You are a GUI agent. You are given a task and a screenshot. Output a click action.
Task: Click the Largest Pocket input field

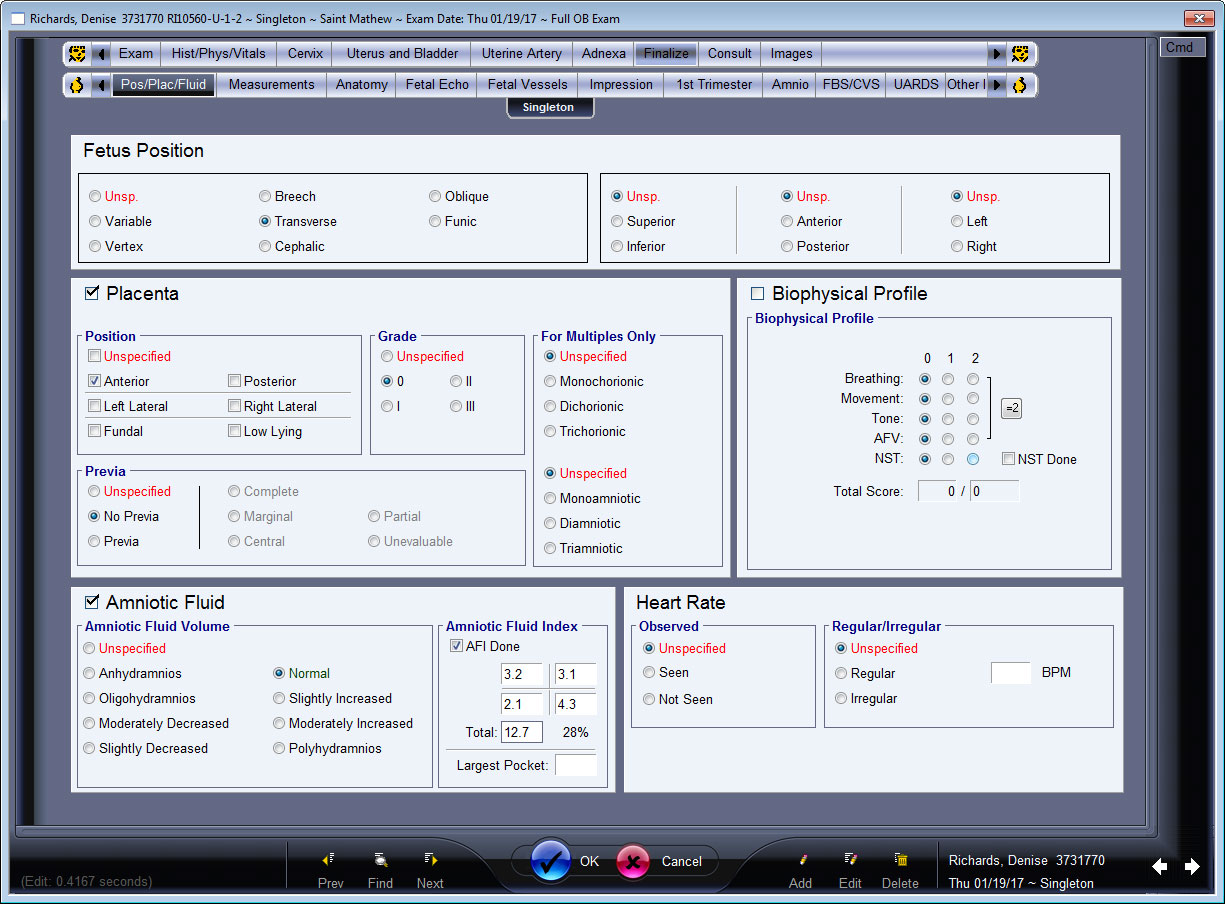coord(575,765)
